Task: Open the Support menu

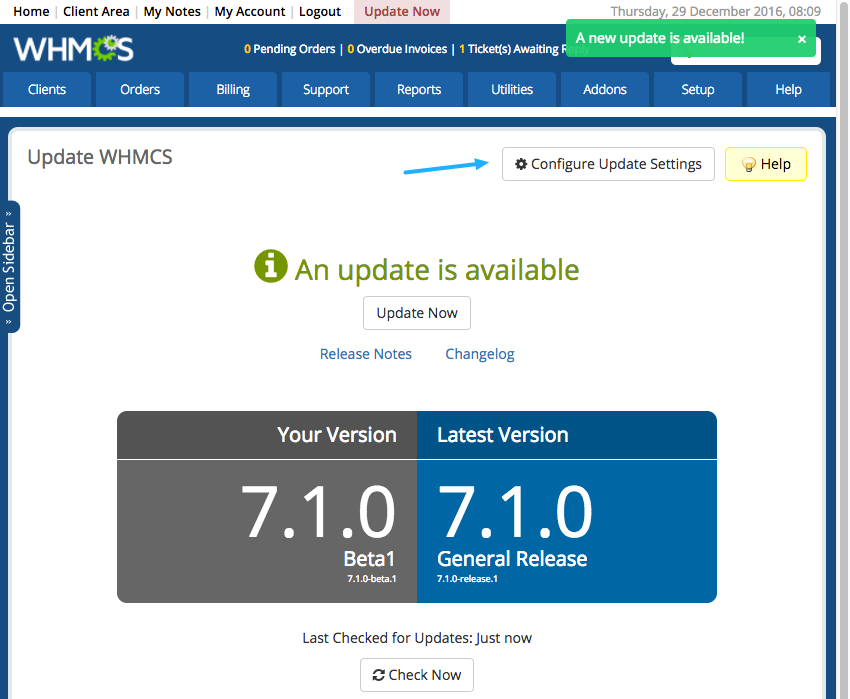Action: (326, 89)
